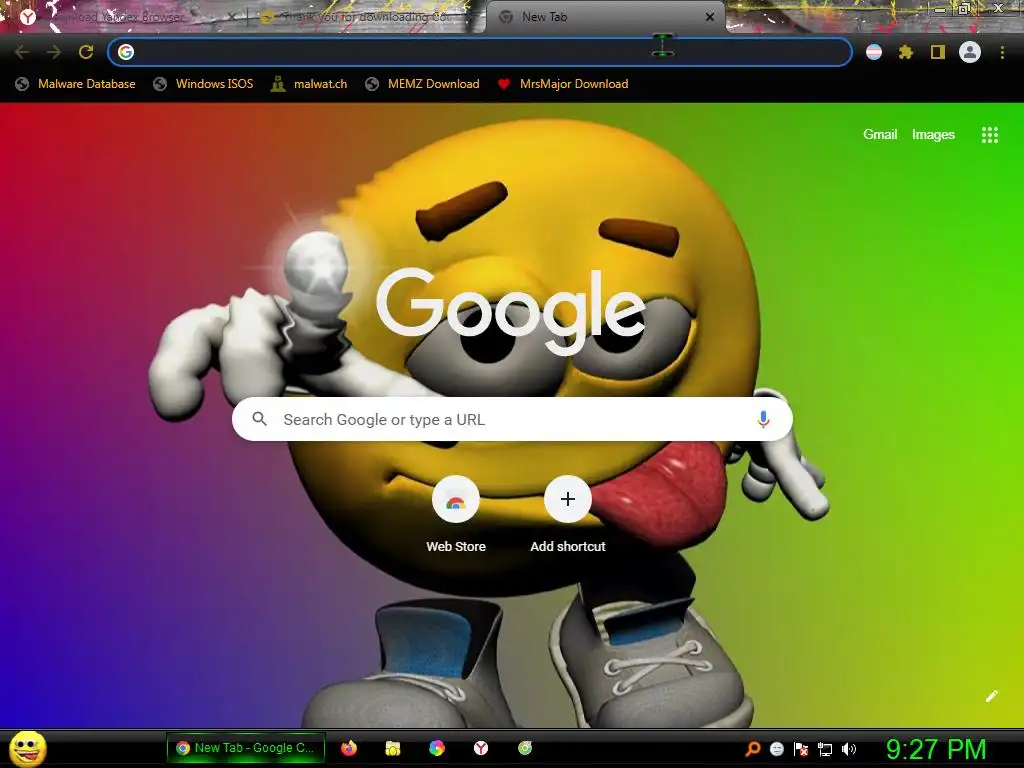1024x768 pixels.
Task: Click the white round face tray icon
Action: [x=777, y=749]
